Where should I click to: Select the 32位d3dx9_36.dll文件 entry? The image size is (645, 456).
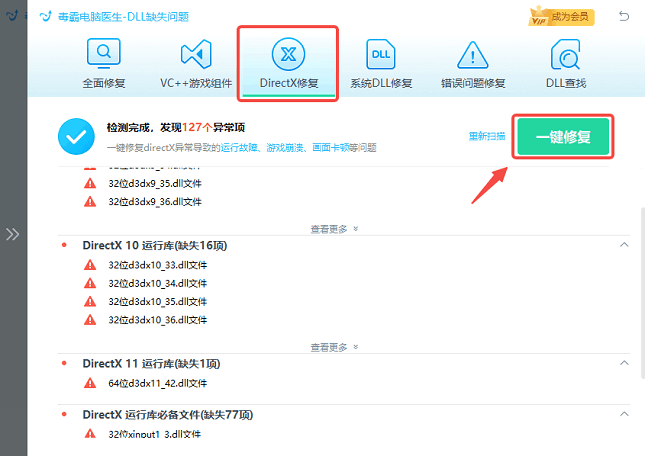click(155, 202)
